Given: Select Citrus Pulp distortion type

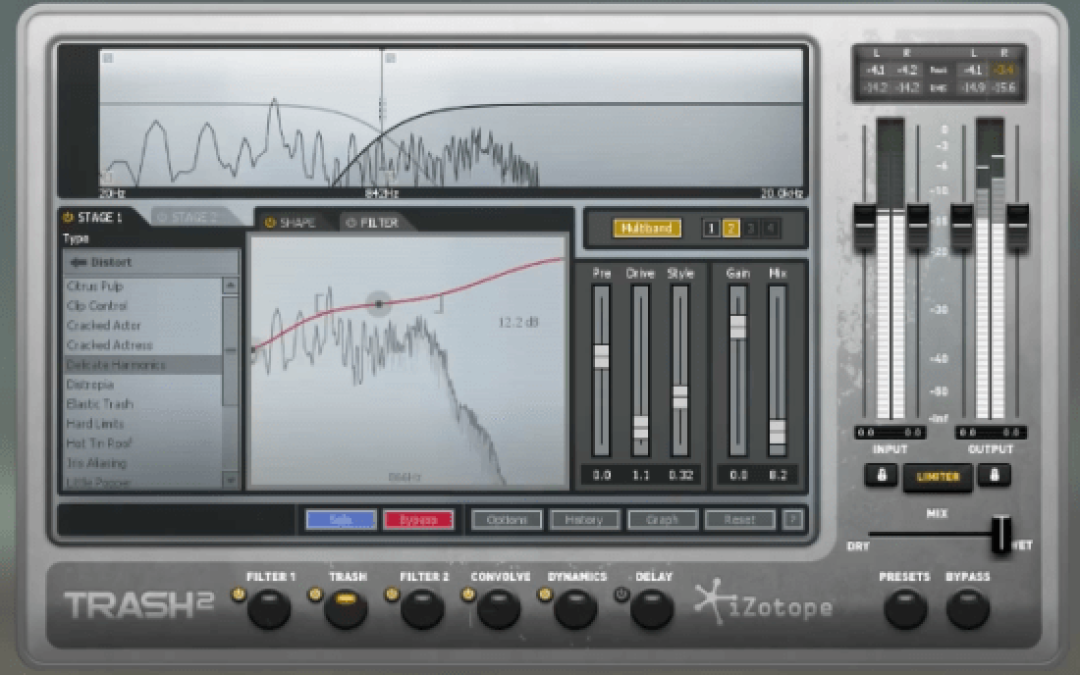Looking at the screenshot, I should point(143,286).
